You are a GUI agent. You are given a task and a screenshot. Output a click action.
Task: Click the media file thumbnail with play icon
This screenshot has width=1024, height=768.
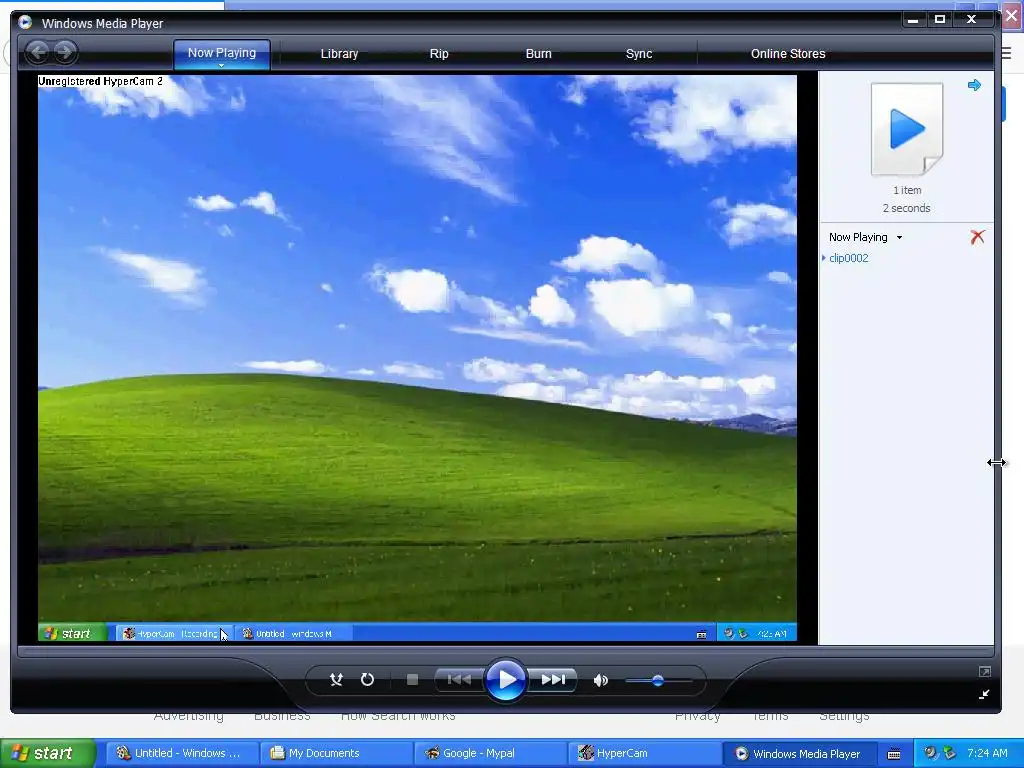click(x=907, y=129)
